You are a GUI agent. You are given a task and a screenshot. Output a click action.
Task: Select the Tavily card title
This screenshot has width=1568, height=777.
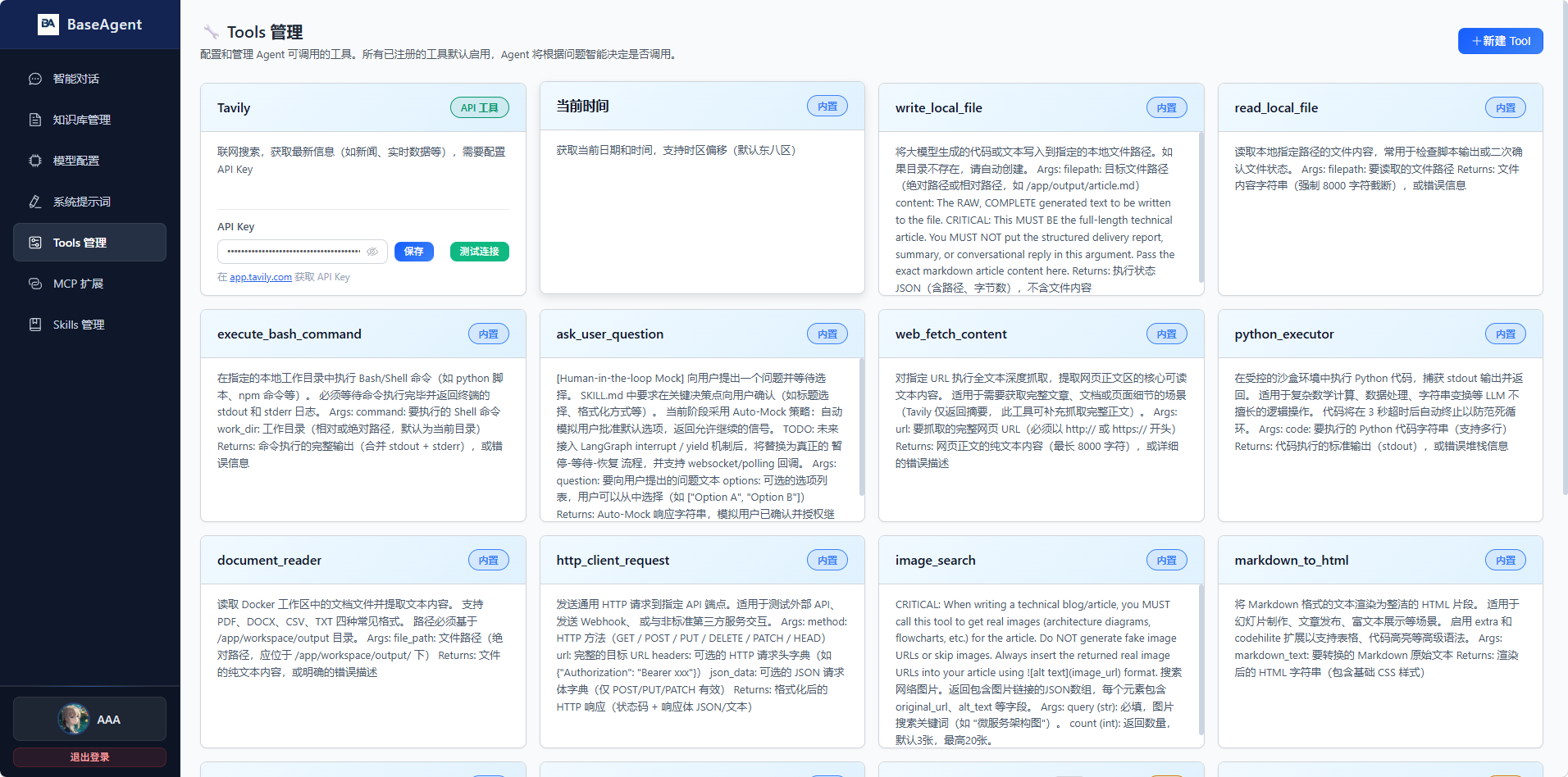click(234, 108)
